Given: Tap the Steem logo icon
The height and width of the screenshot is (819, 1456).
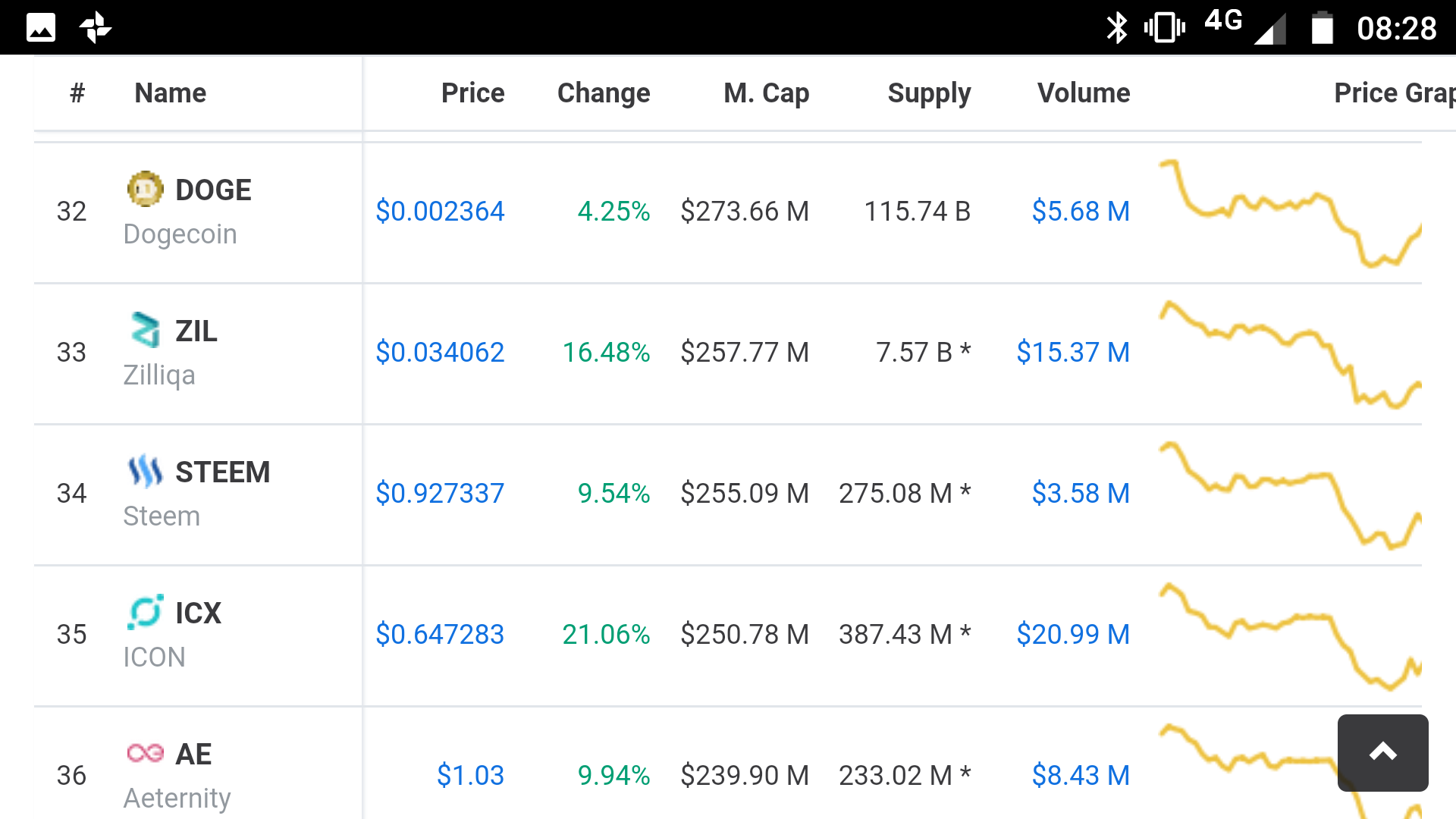Looking at the screenshot, I should pyautogui.click(x=145, y=471).
